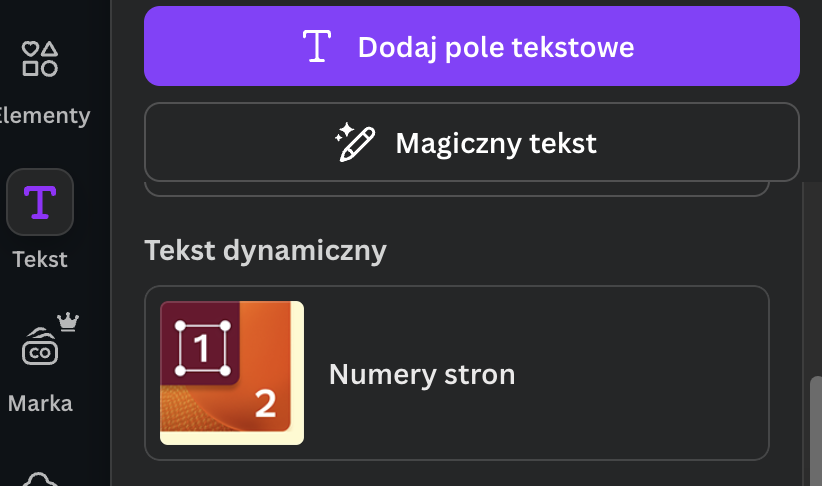
Task: Click the number 2 on the orange thumbnail
Action: point(265,404)
